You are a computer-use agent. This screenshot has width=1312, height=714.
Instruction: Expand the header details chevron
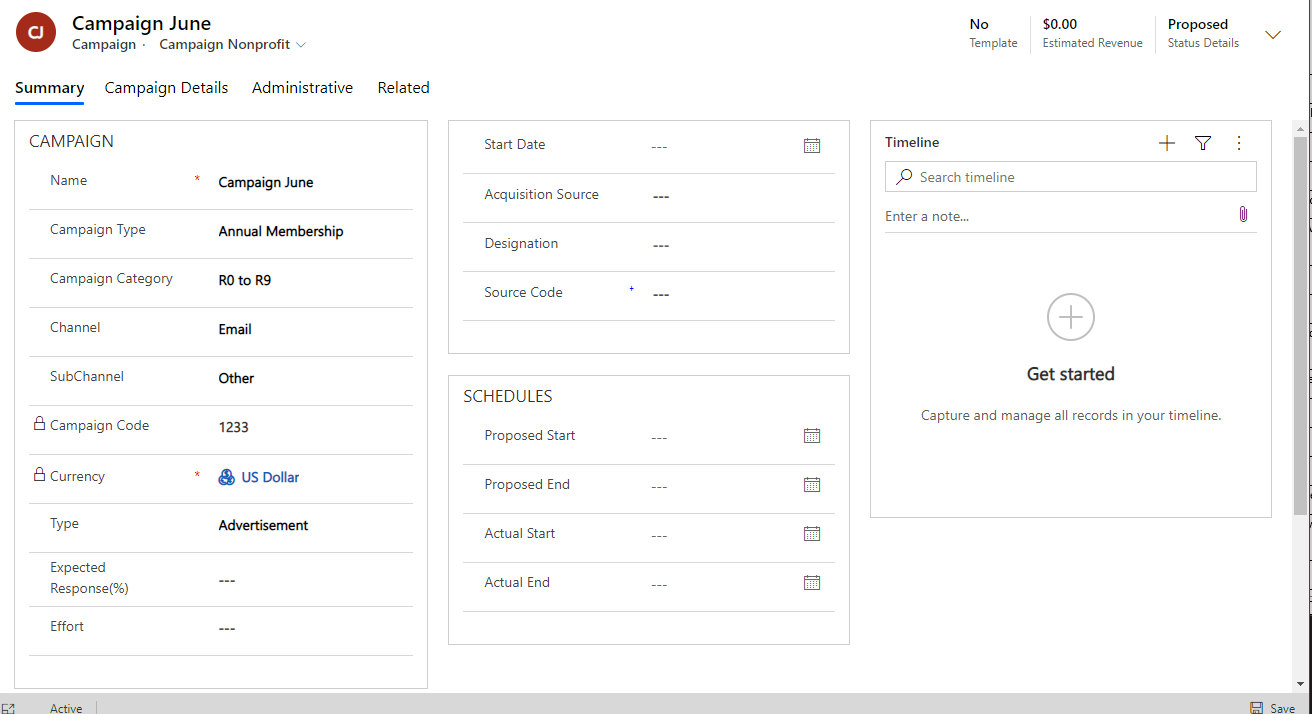click(1273, 35)
